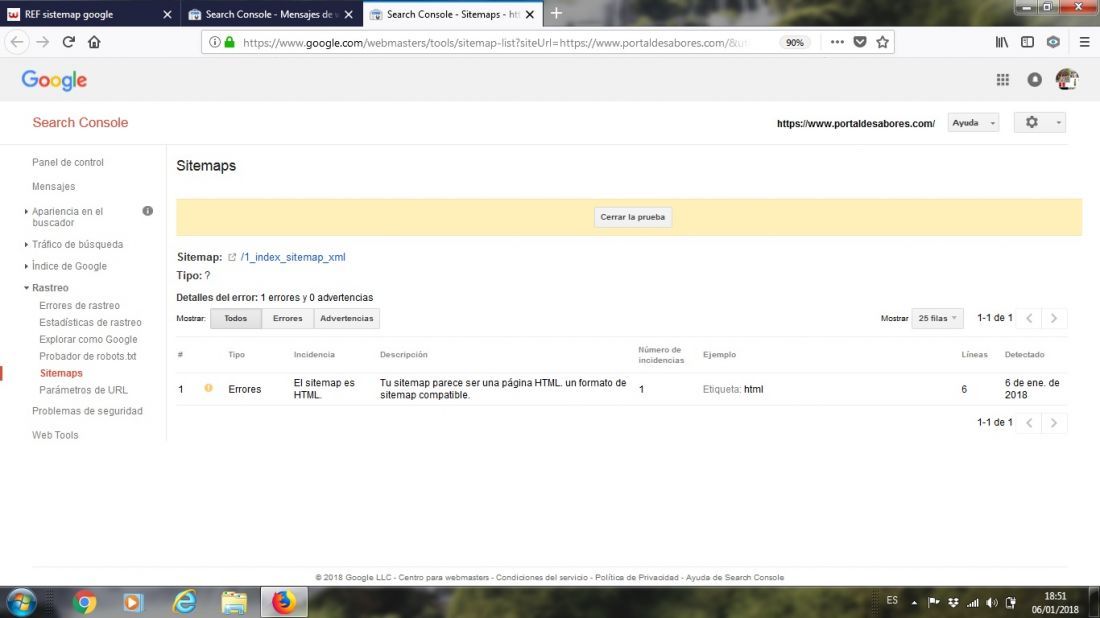Viewport: 1100px width, 618px height.
Task: Show site information for the address bar
Action: (215, 42)
